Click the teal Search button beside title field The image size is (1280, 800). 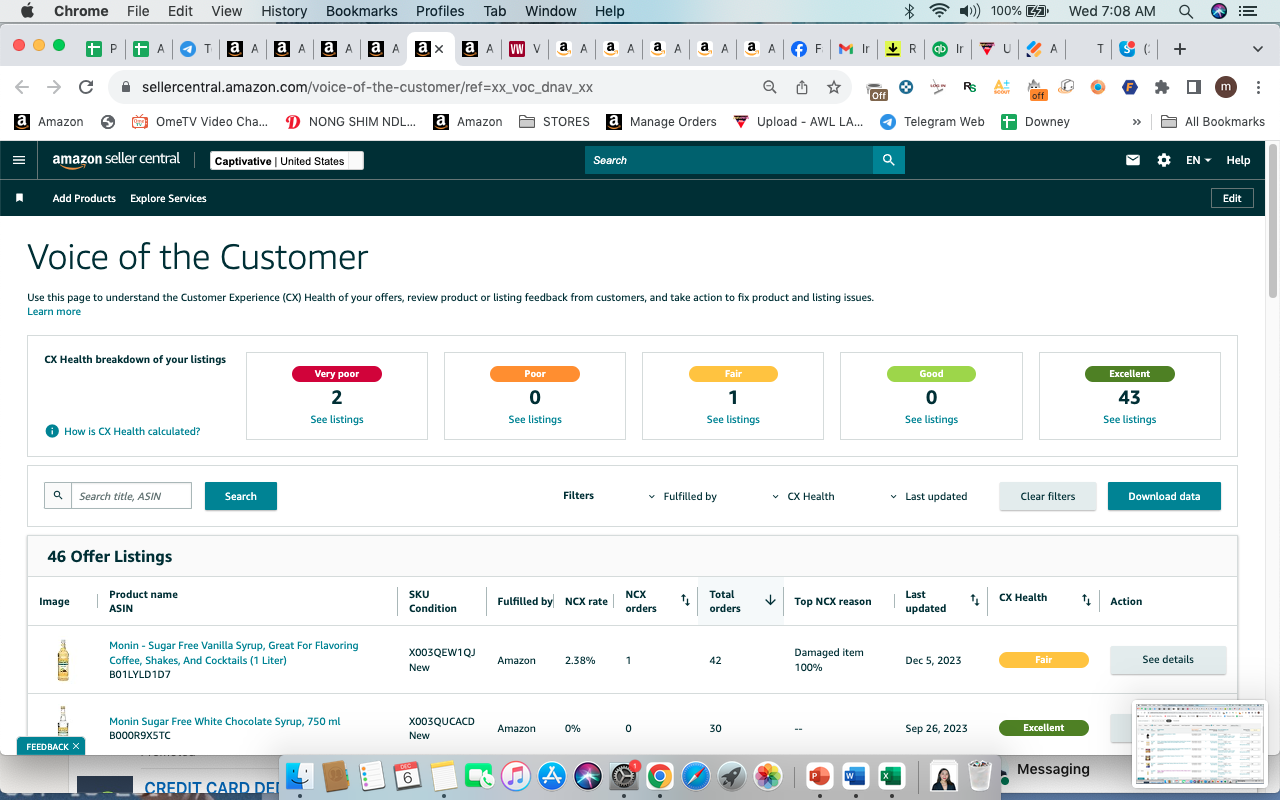coord(241,496)
